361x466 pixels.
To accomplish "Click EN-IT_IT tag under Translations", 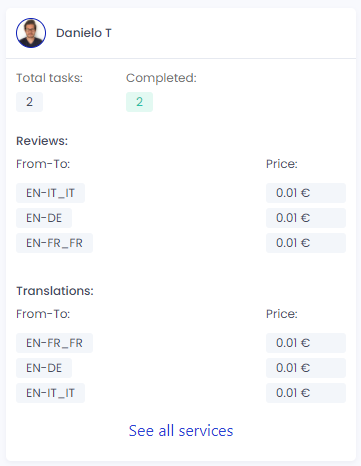I will tap(50, 393).
